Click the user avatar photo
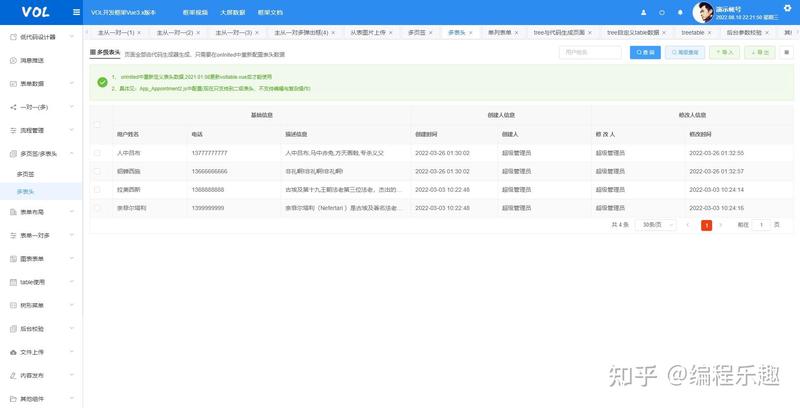This screenshot has height=408, width=800. tap(703, 12)
